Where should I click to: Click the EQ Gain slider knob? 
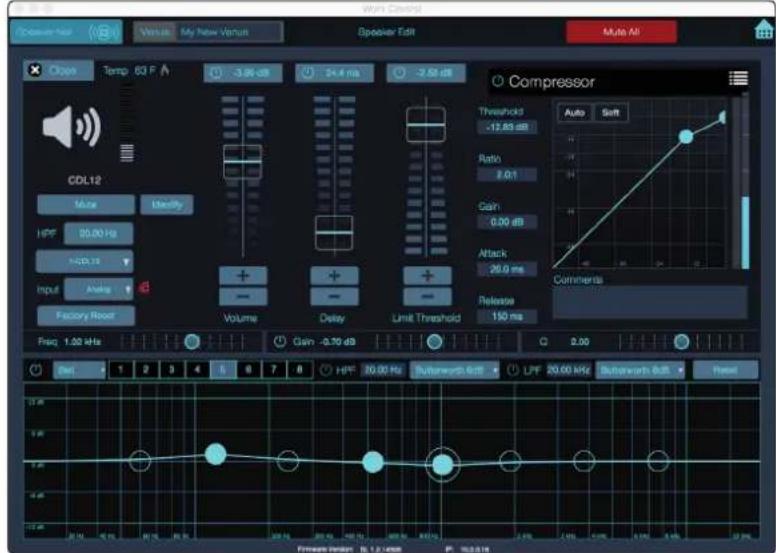click(435, 342)
